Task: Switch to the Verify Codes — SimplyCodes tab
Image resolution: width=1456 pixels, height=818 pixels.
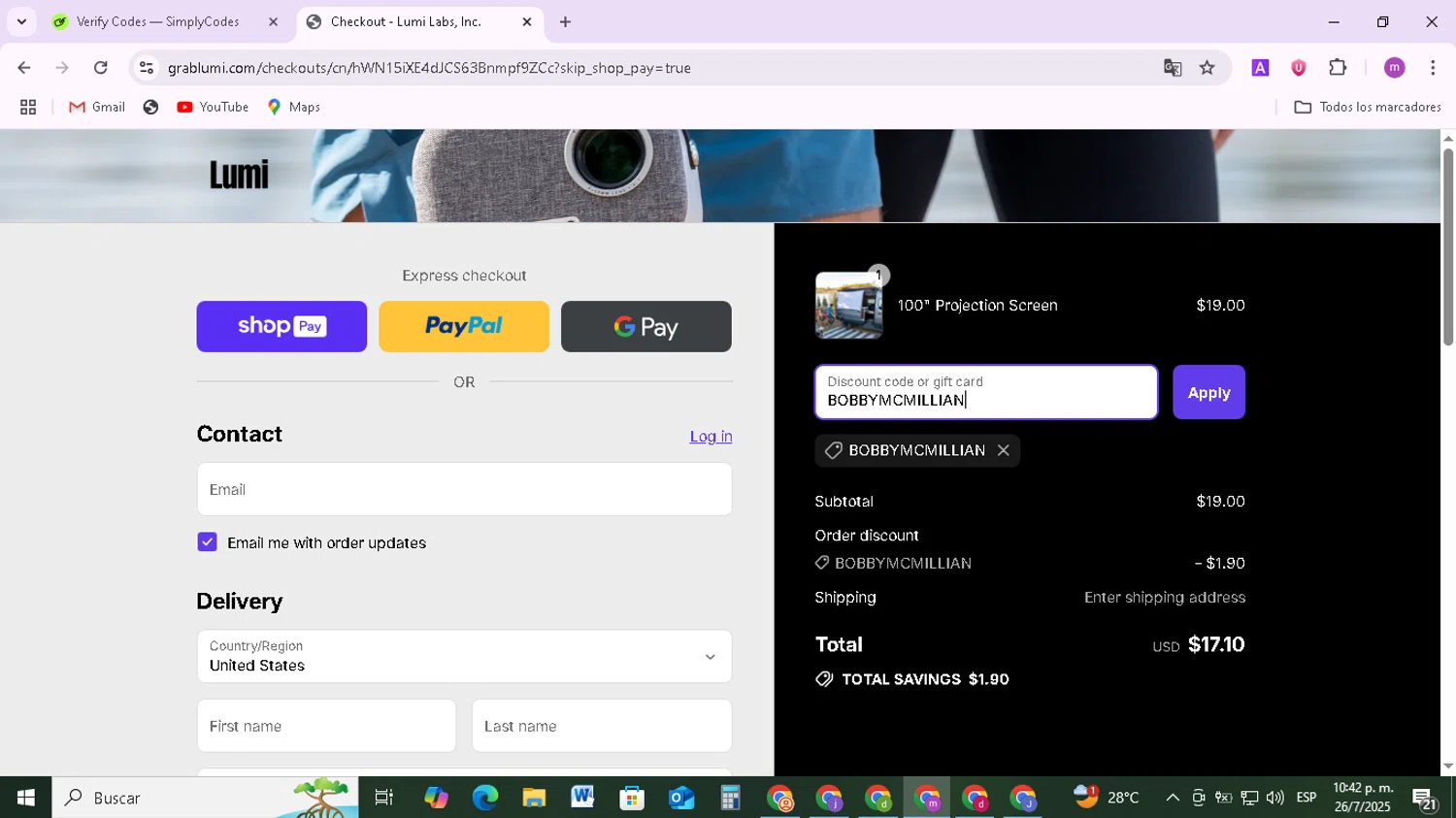Action: point(157,21)
